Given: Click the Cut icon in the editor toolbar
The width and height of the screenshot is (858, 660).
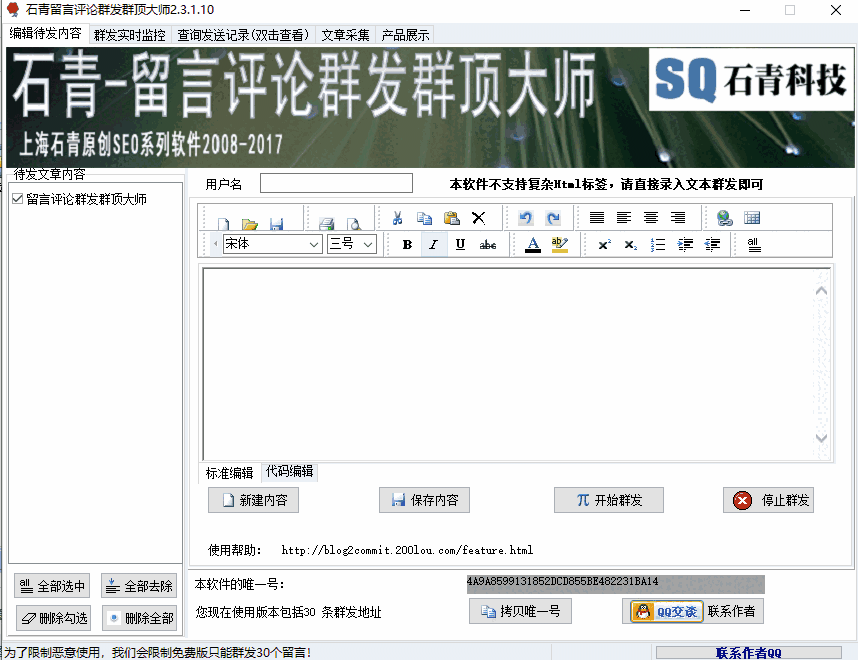Looking at the screenshot, I should coord(400,216).
